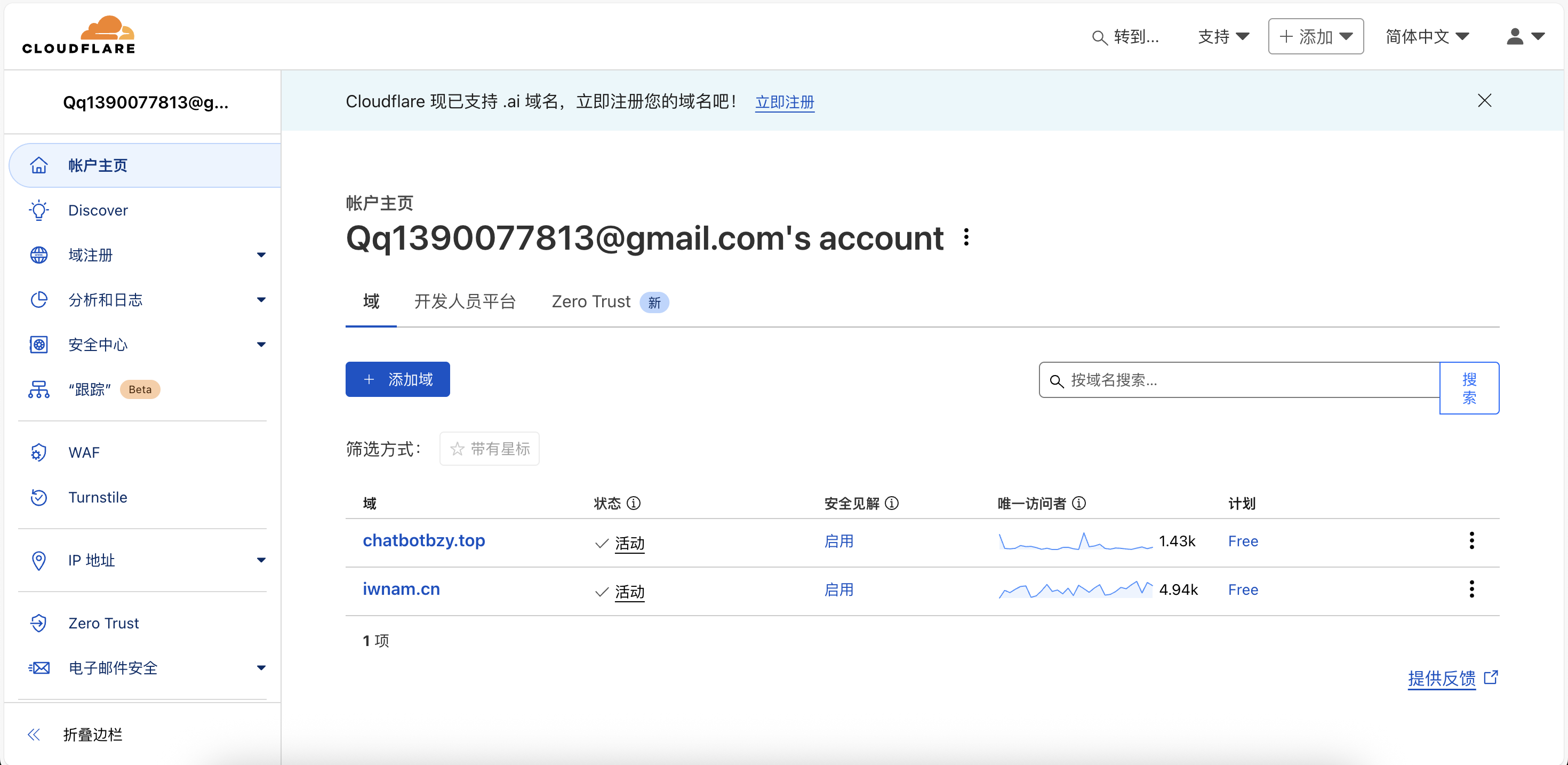
Task: Open three-dot menu for chatbotbzy.top row
Action: [1472, 540]
